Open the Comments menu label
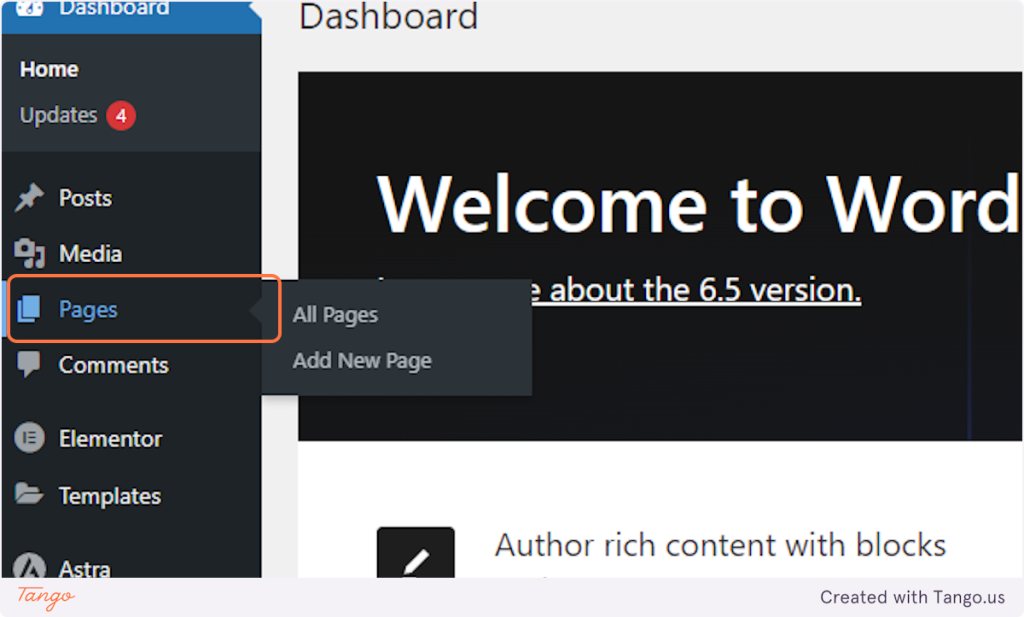The width and height of the screenshot is (1024, 617). click(114, 365)
